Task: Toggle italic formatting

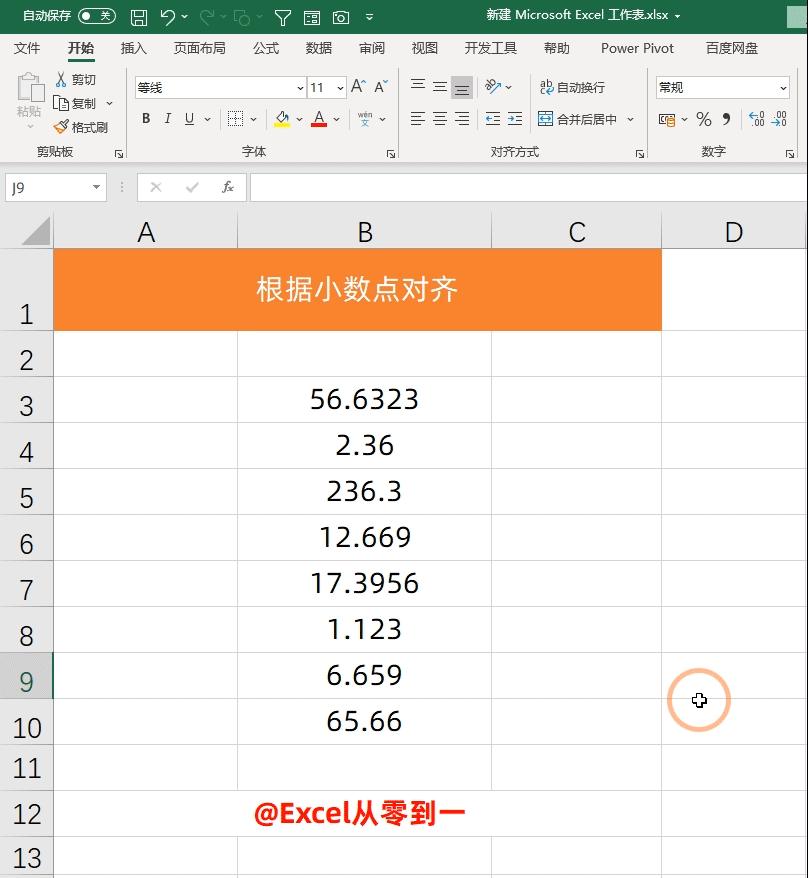Action: click(168, 119)
